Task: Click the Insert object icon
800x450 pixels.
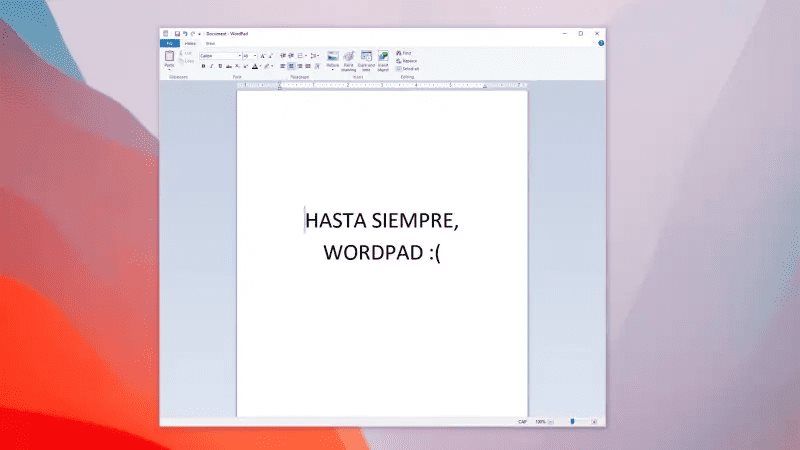Action: click(383, 60)
